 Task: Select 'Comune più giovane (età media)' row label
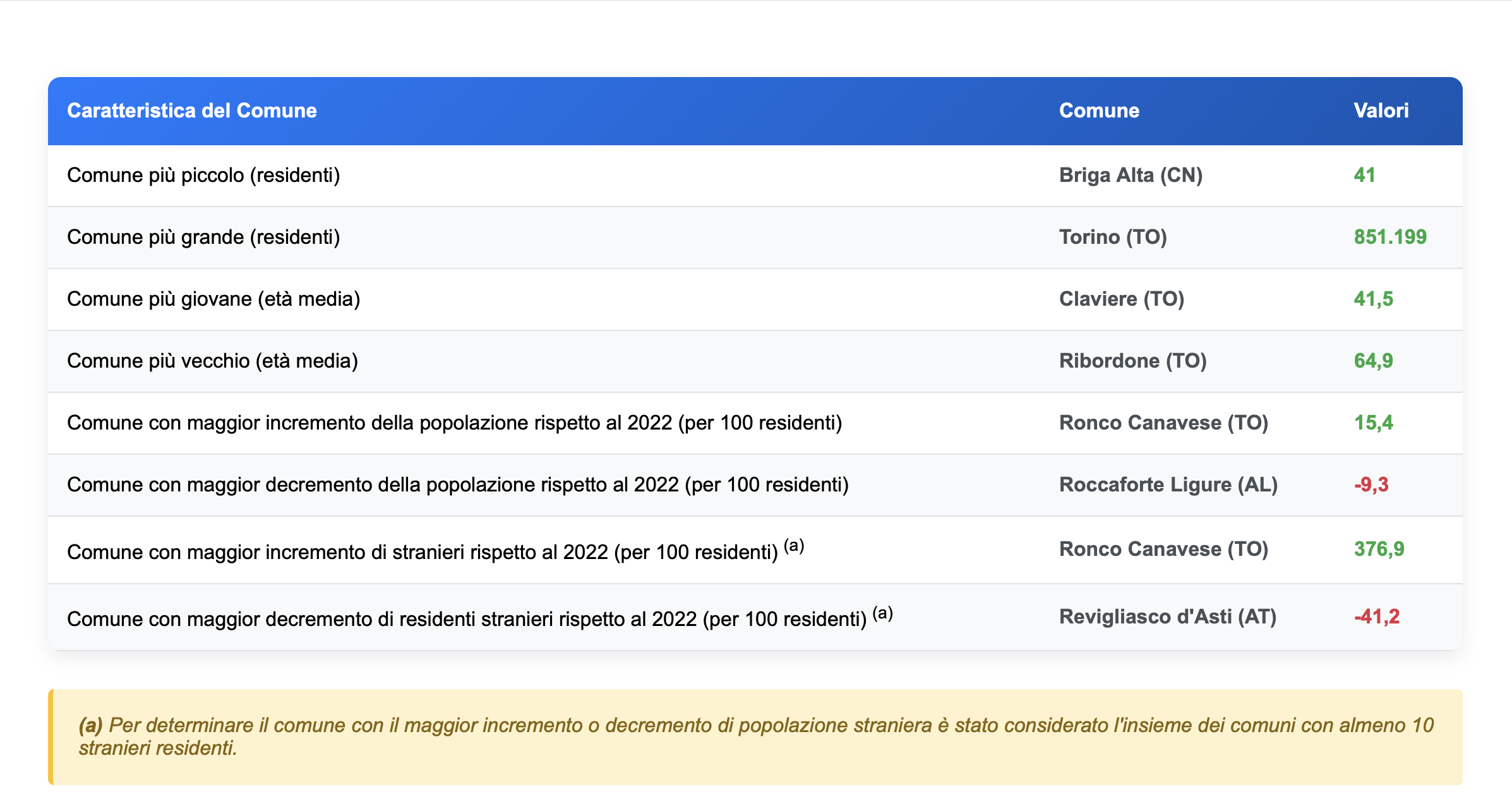[x=213, y=299]
